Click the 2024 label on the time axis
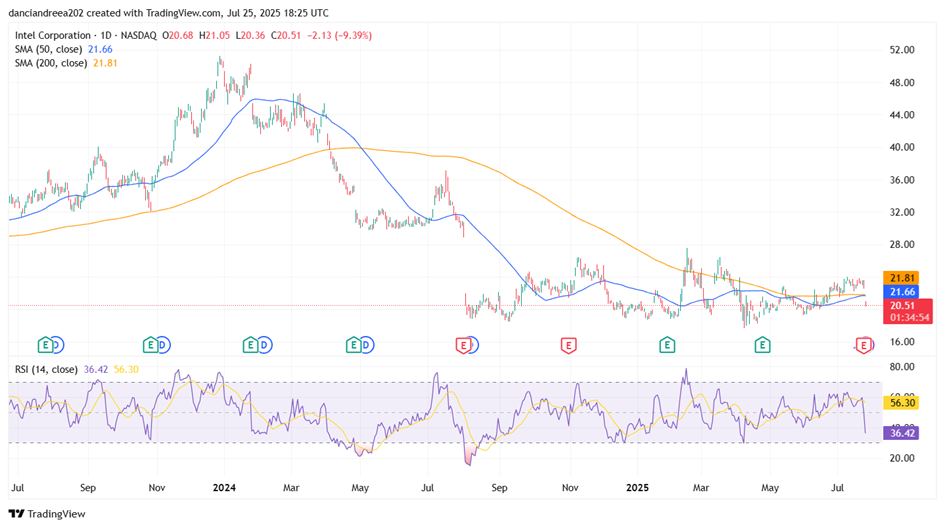 (x=223, y=489)
